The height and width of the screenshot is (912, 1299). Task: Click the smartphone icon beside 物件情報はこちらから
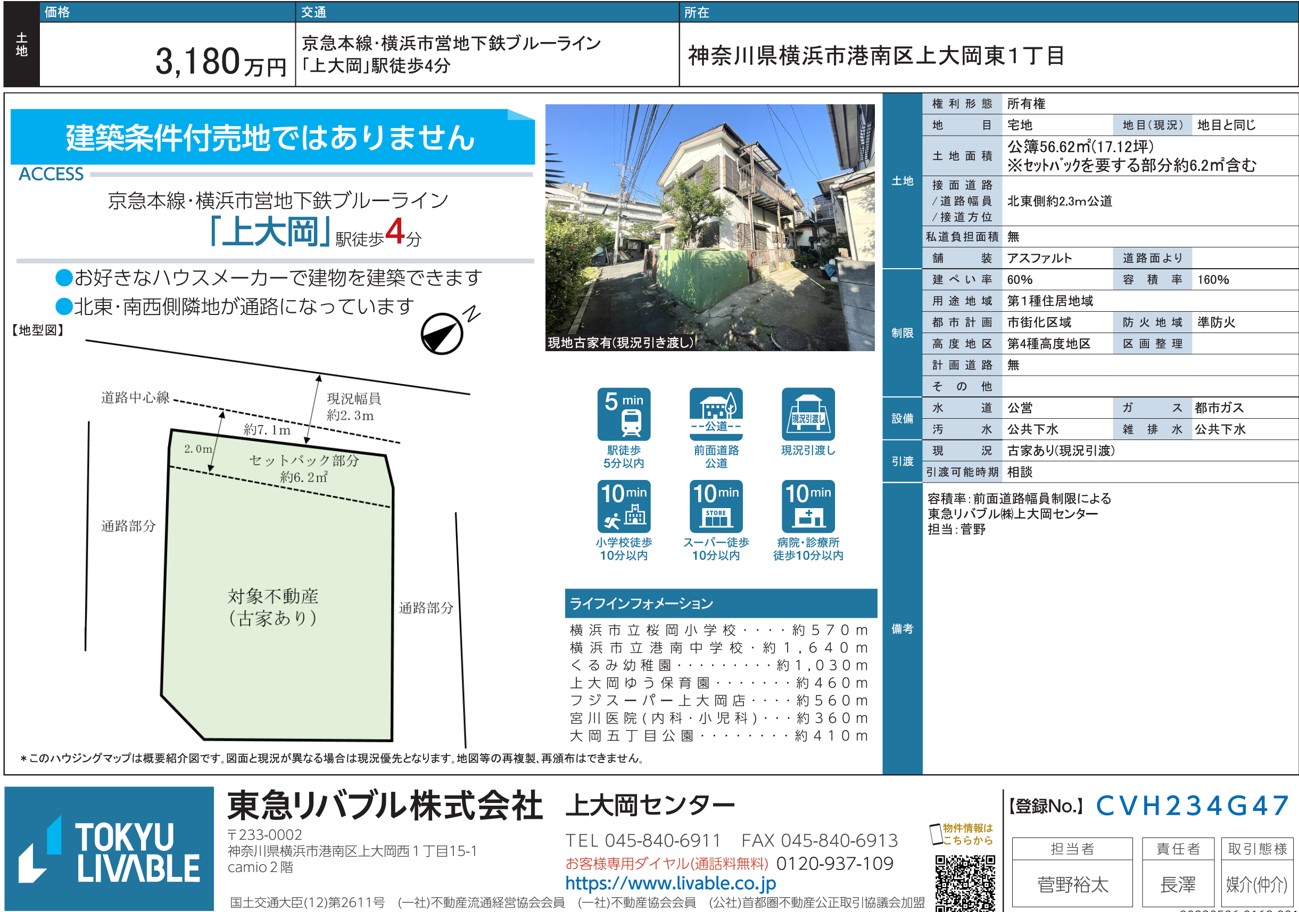pos(936,833)
